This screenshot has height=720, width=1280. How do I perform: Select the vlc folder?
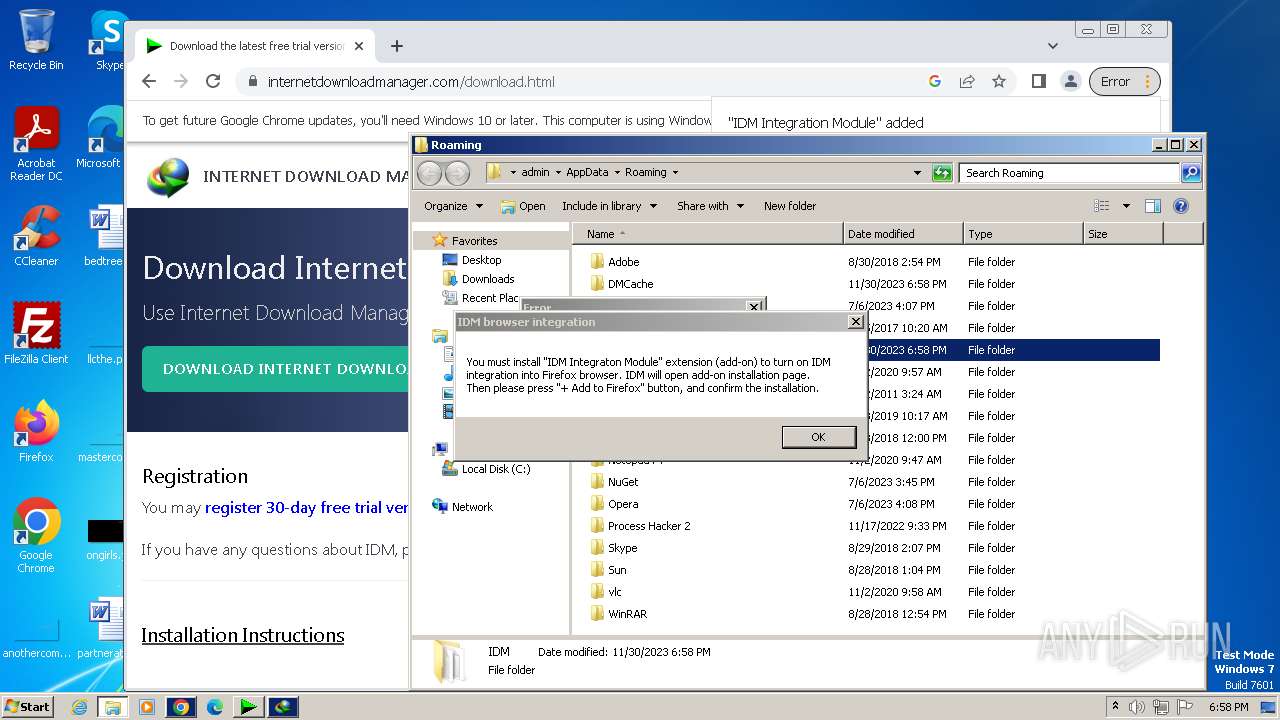pos(614,592)
